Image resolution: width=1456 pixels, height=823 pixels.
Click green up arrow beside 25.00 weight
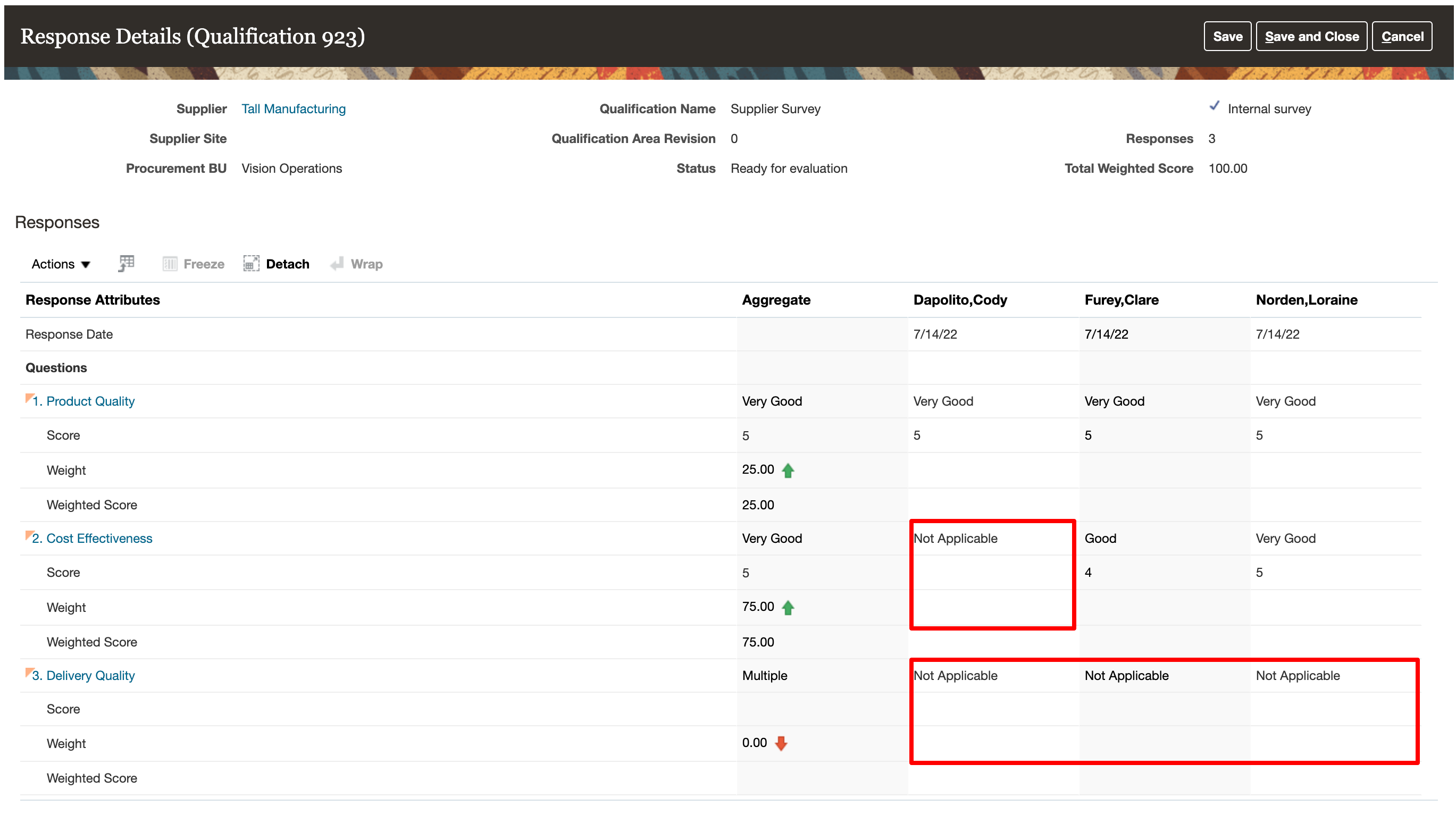[x=788, y=471]
